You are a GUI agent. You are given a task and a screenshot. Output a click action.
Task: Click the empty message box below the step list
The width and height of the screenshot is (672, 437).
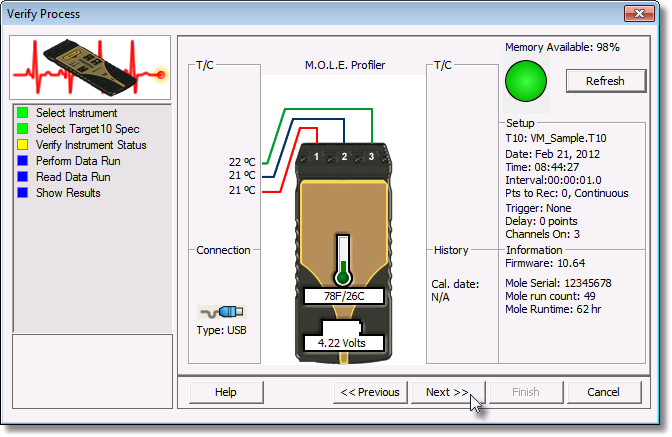(93, 371)
